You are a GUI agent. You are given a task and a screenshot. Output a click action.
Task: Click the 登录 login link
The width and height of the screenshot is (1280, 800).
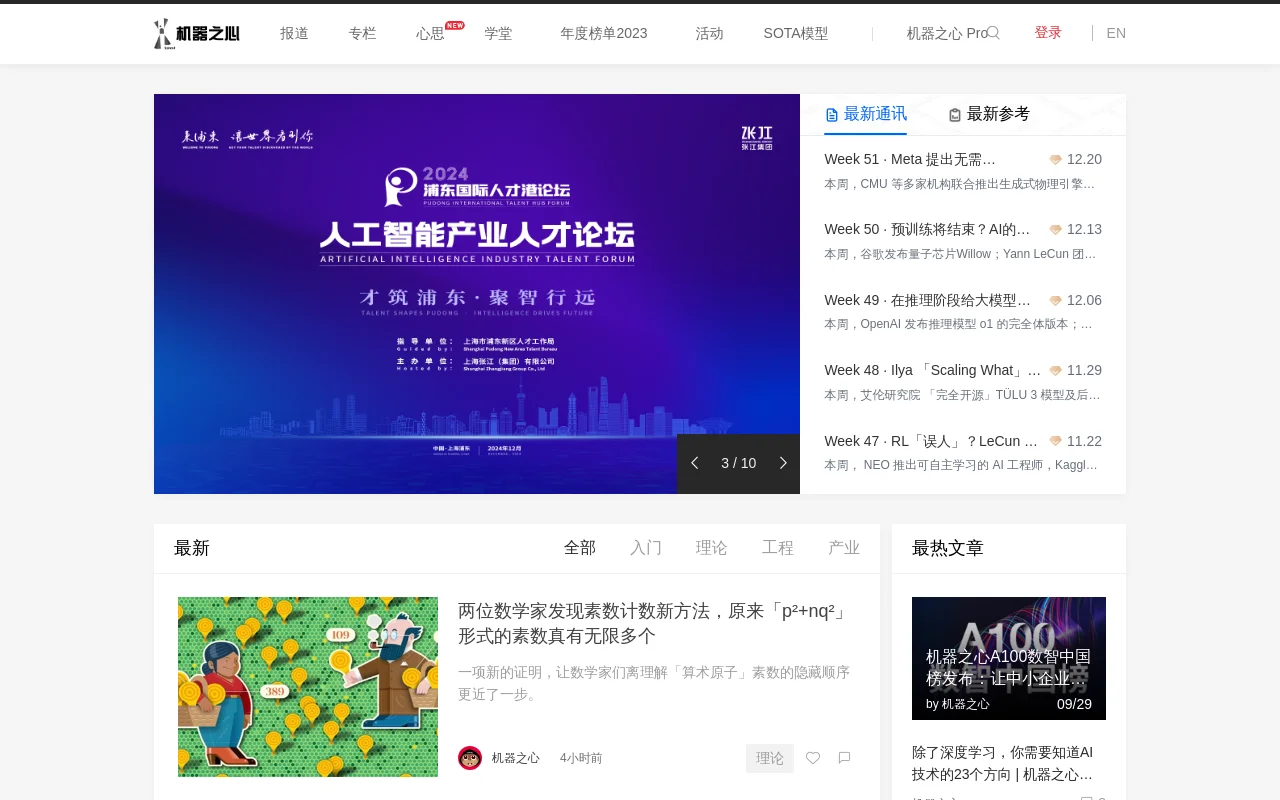coord(1048,33)
